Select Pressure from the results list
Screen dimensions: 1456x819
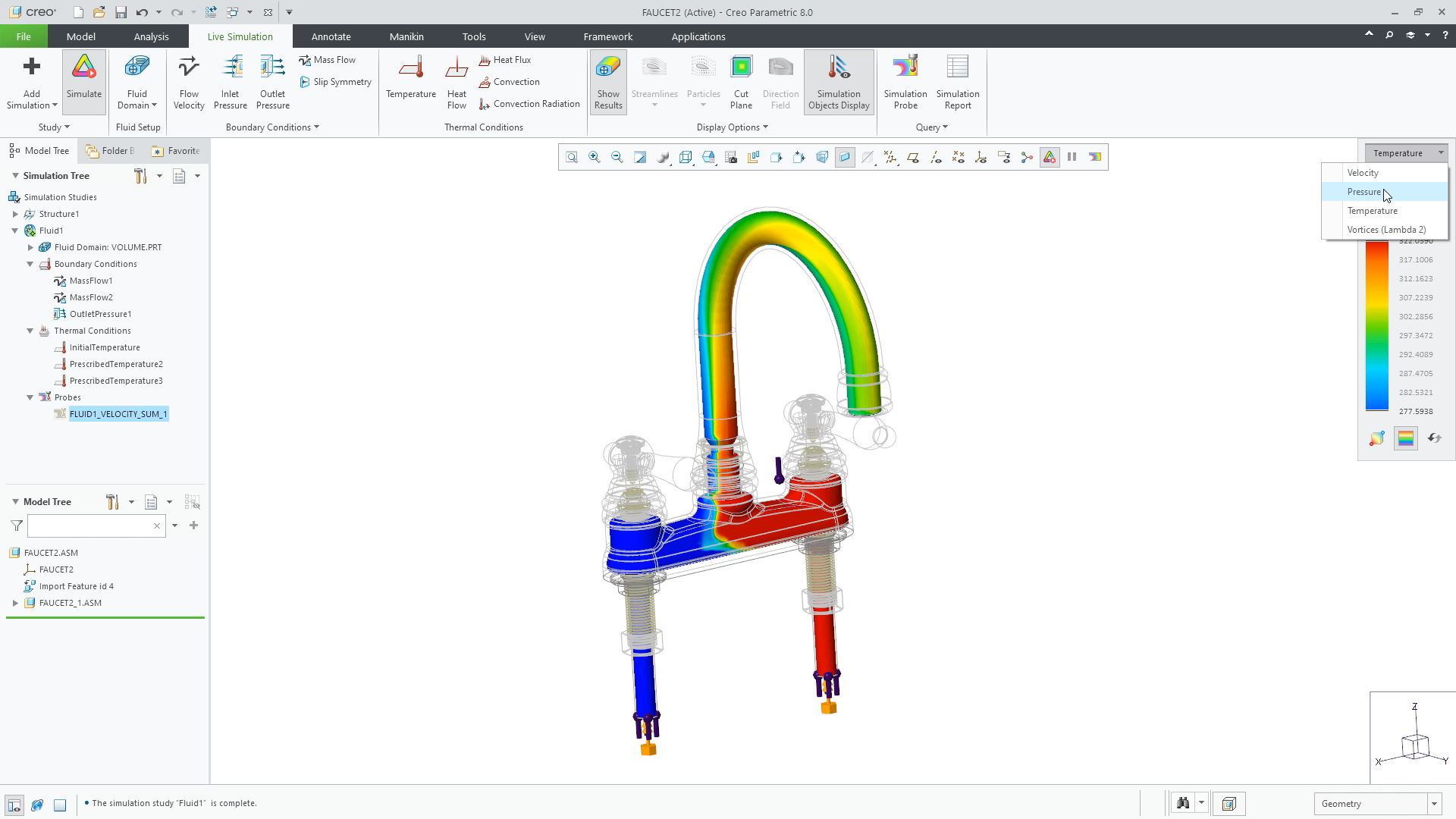coord(1363,192)
